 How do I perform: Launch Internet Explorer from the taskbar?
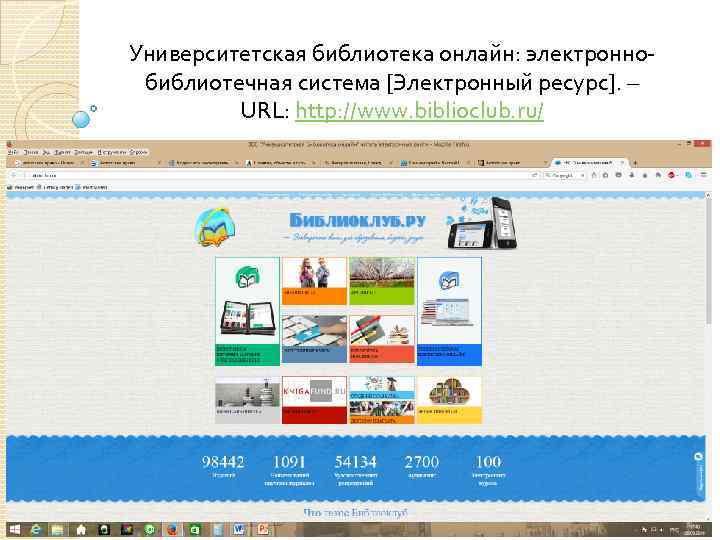pos(36,530)
